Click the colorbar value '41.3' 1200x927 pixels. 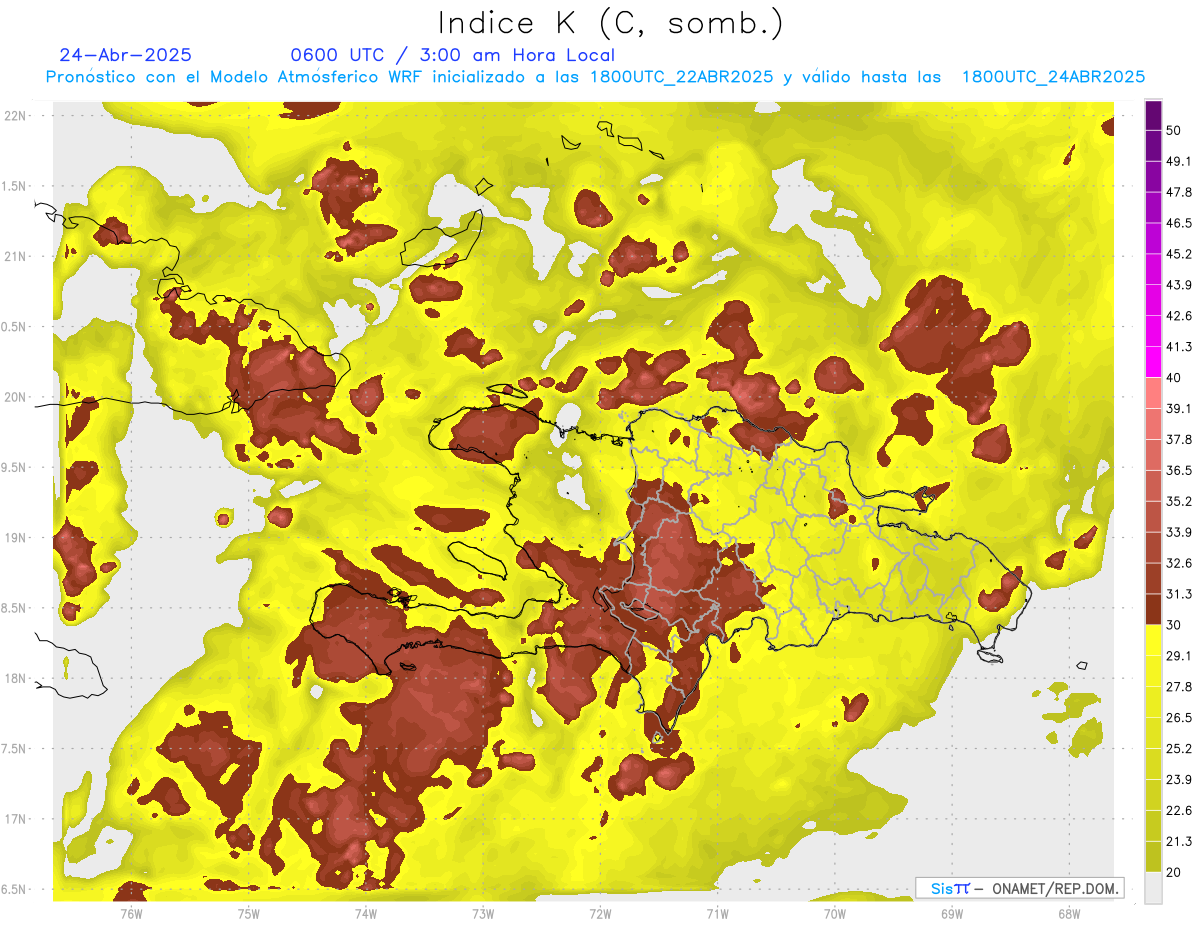pos(1178,347)
